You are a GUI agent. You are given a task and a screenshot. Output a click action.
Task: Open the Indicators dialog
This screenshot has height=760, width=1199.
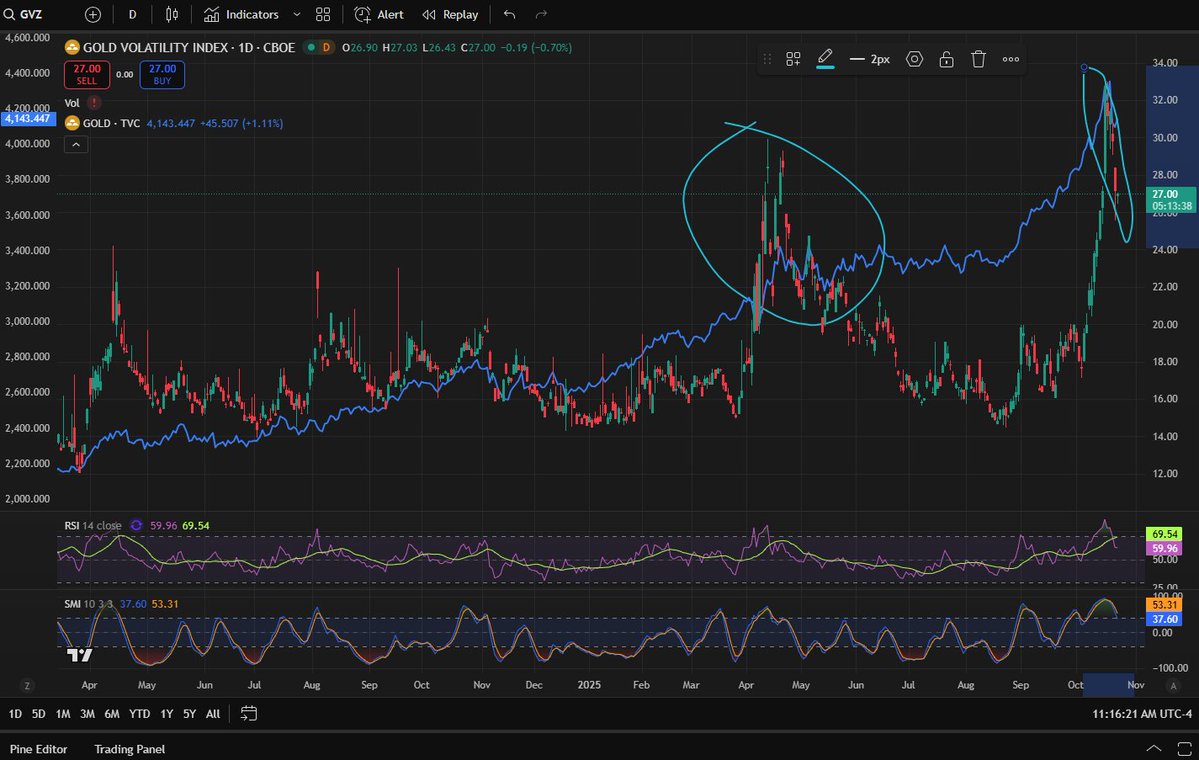242,15
